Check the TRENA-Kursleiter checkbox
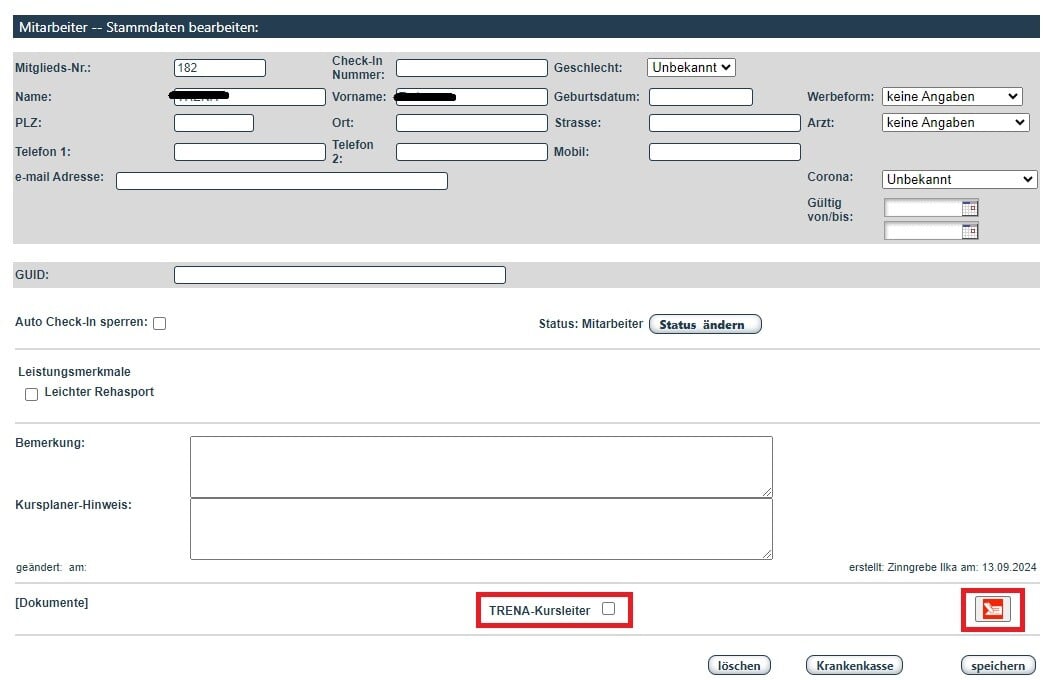Viewport: 1043px width, 680px height. [608, 609]
